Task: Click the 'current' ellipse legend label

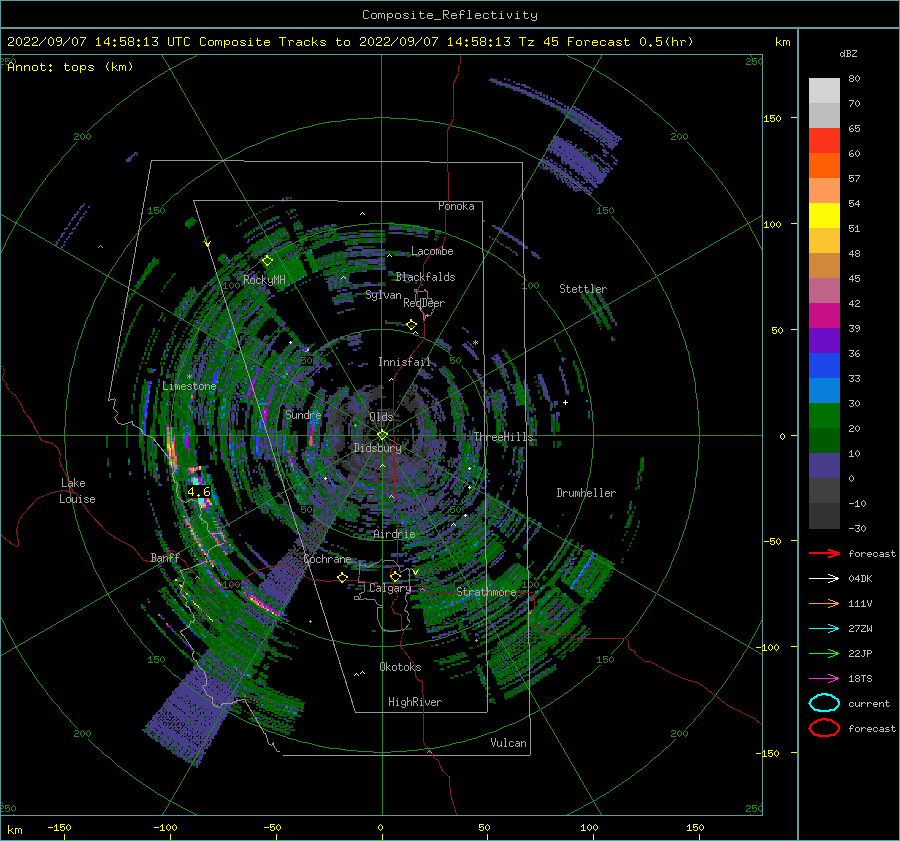Action: pyautogui.click(x=869, y=704)
